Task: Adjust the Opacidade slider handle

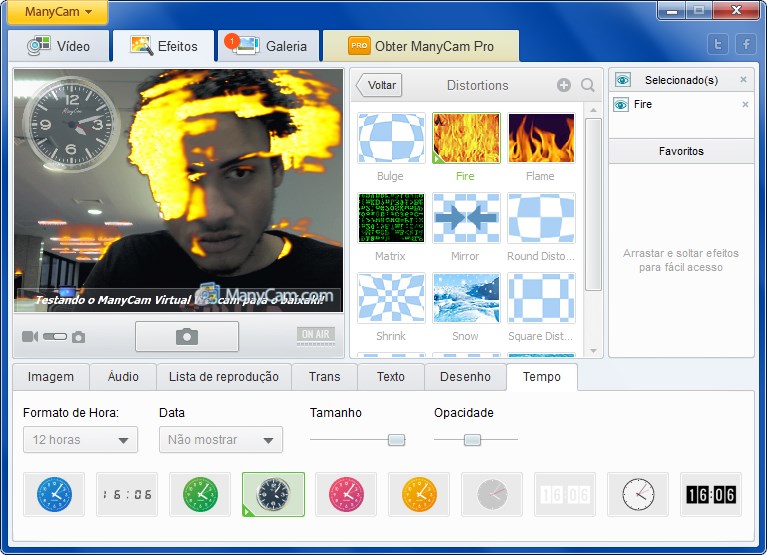Action: pos(472,440)
